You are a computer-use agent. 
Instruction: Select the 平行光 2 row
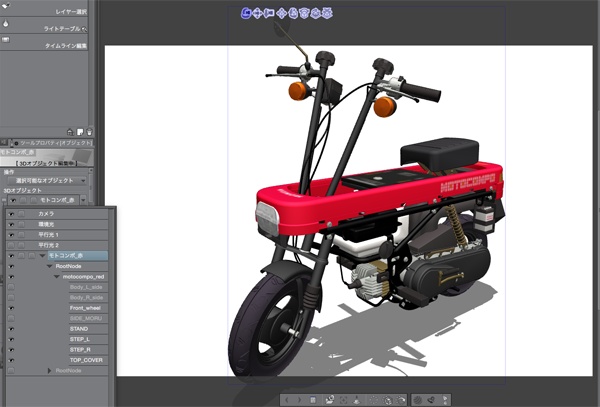coord(57,245)
